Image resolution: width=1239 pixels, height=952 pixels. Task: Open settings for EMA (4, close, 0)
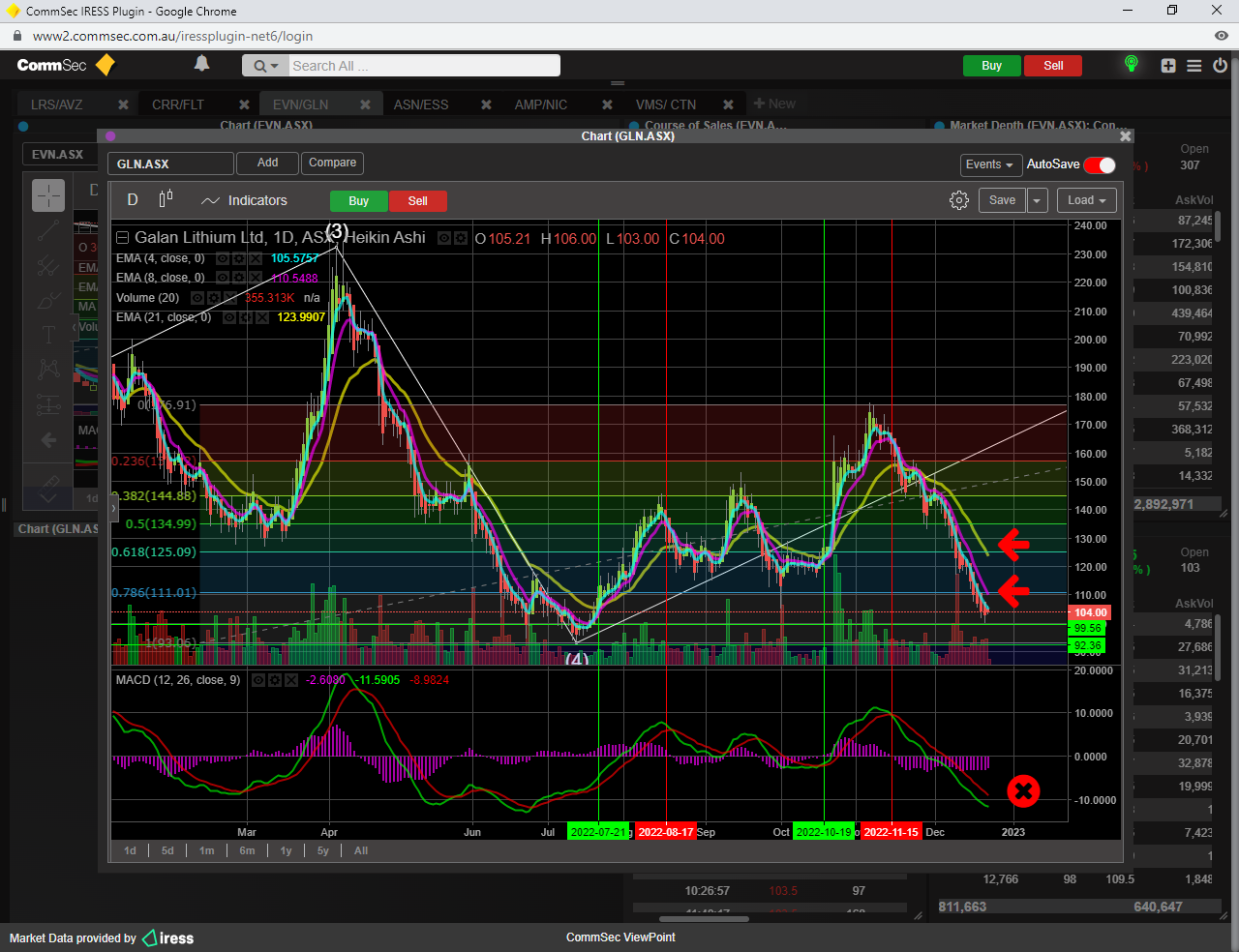click(239, 258)
